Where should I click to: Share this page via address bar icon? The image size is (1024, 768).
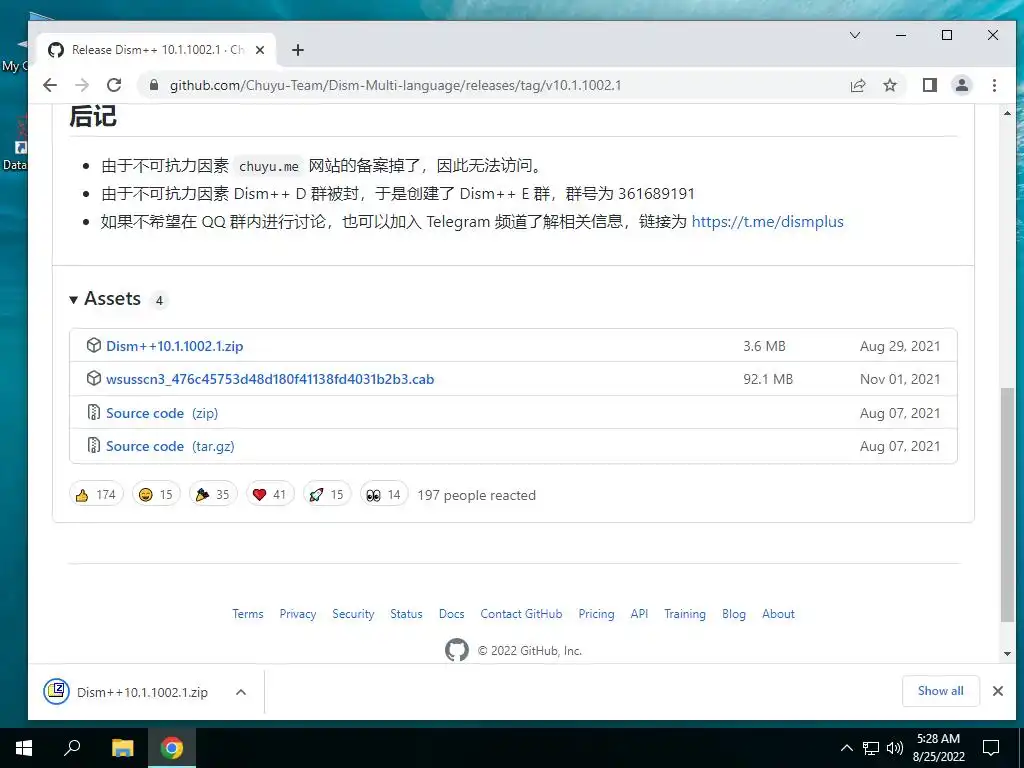point(857,85)
